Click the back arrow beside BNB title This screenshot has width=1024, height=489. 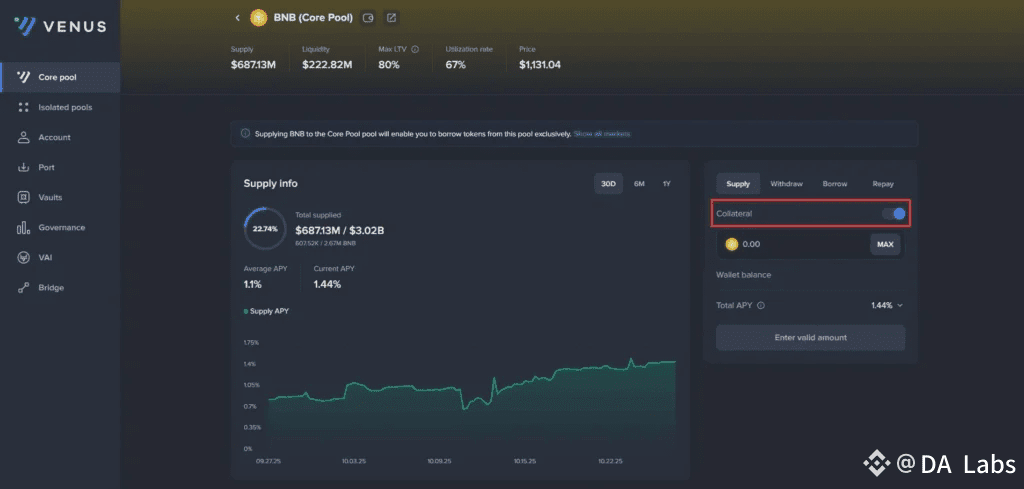point(238,18)
